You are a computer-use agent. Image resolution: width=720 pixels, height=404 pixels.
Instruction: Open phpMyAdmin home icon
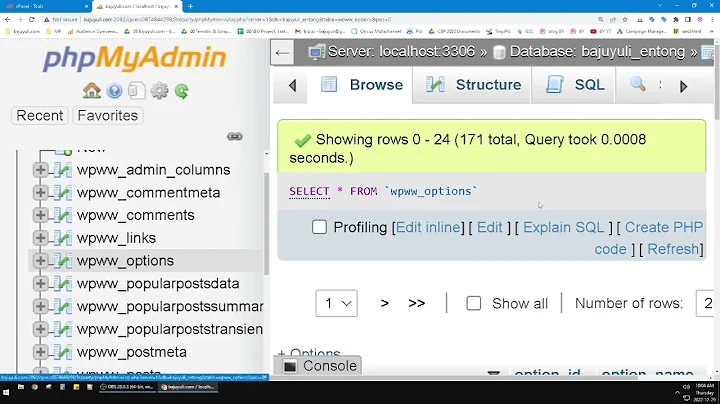point(92,91)
